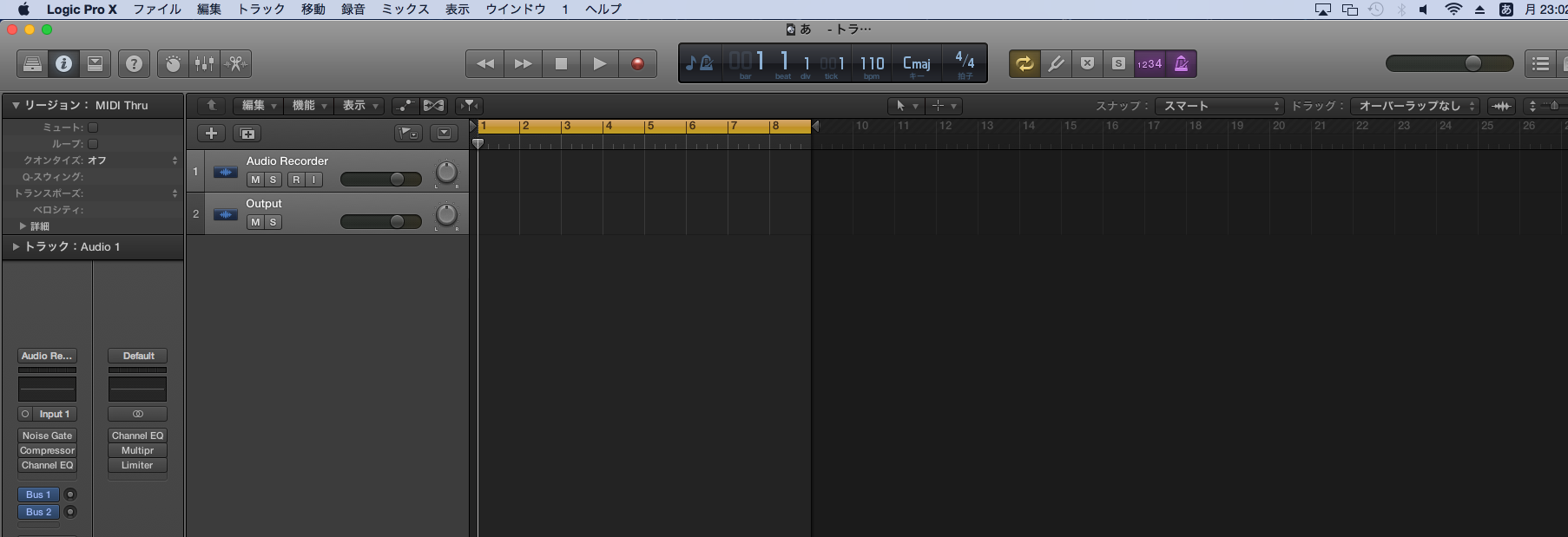Open the Command-click Marquee tool menu
1568x537 pixels.
coord(943,106)
